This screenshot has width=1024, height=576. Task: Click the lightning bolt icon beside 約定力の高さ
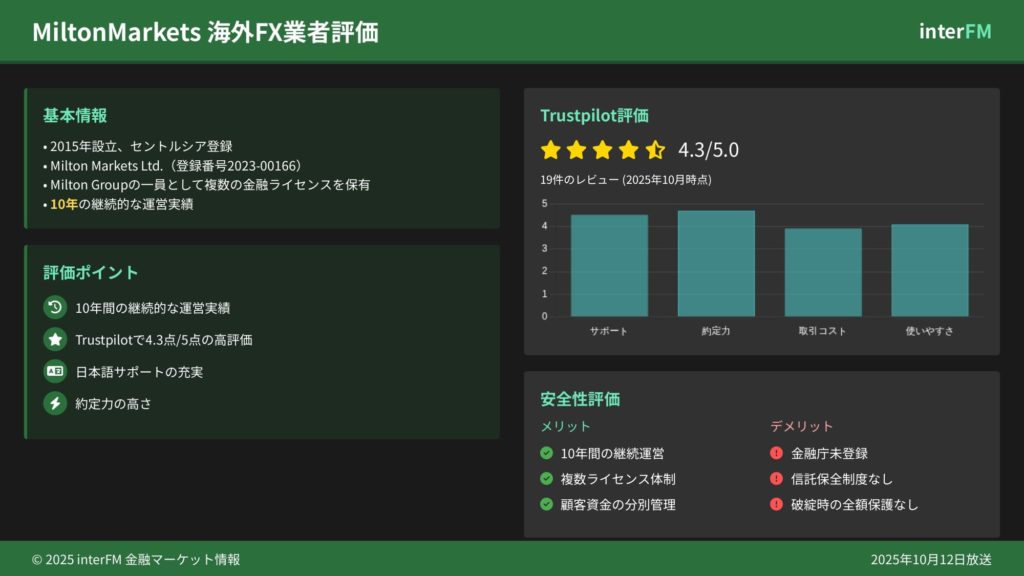55,404
